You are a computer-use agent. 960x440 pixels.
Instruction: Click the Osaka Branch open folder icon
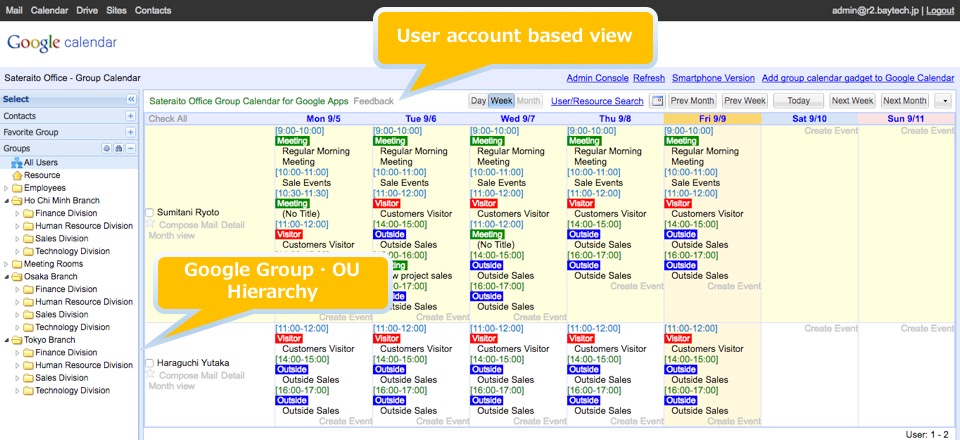(x=17, y=277)
